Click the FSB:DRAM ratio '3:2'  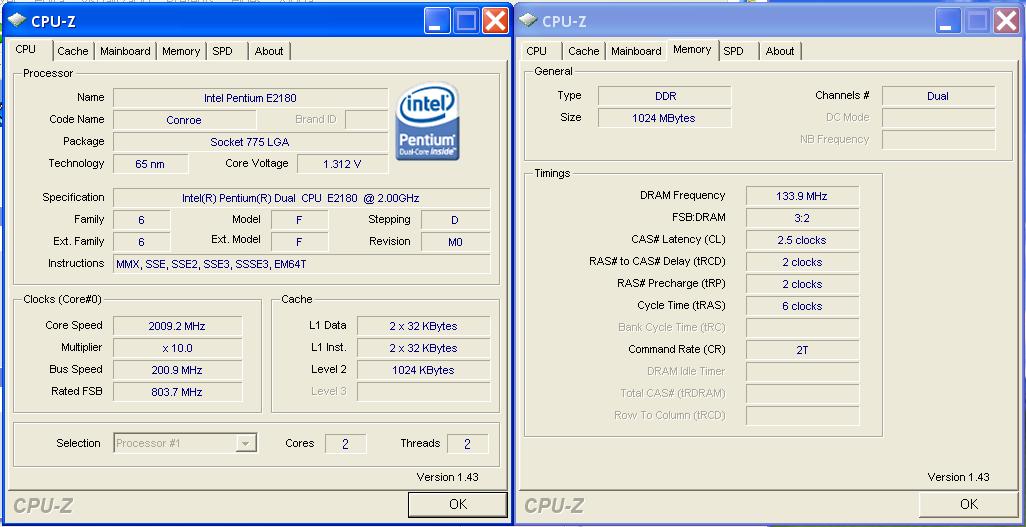[x=802, y=218]
